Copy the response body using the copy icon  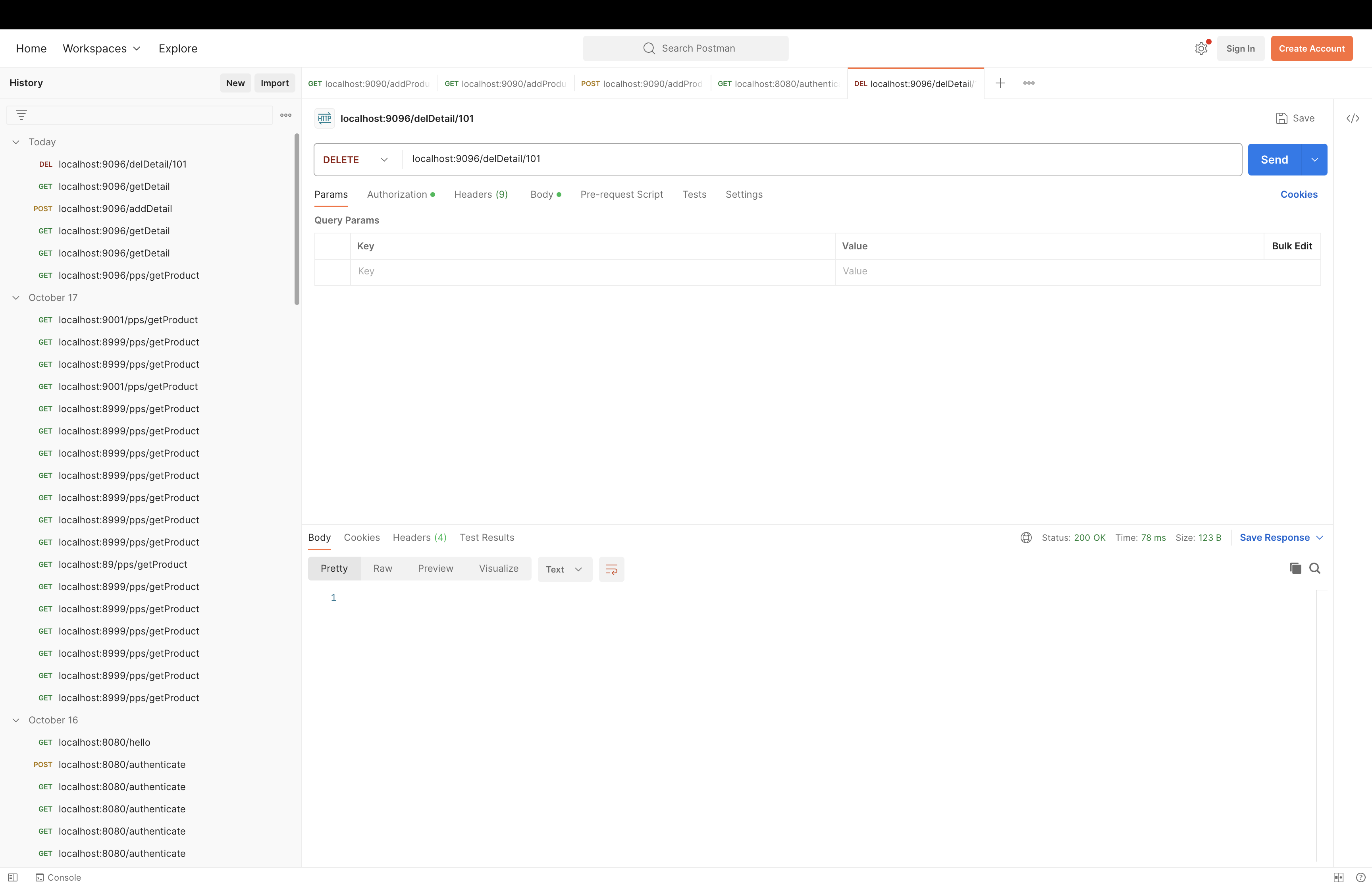pos(1295,568)
